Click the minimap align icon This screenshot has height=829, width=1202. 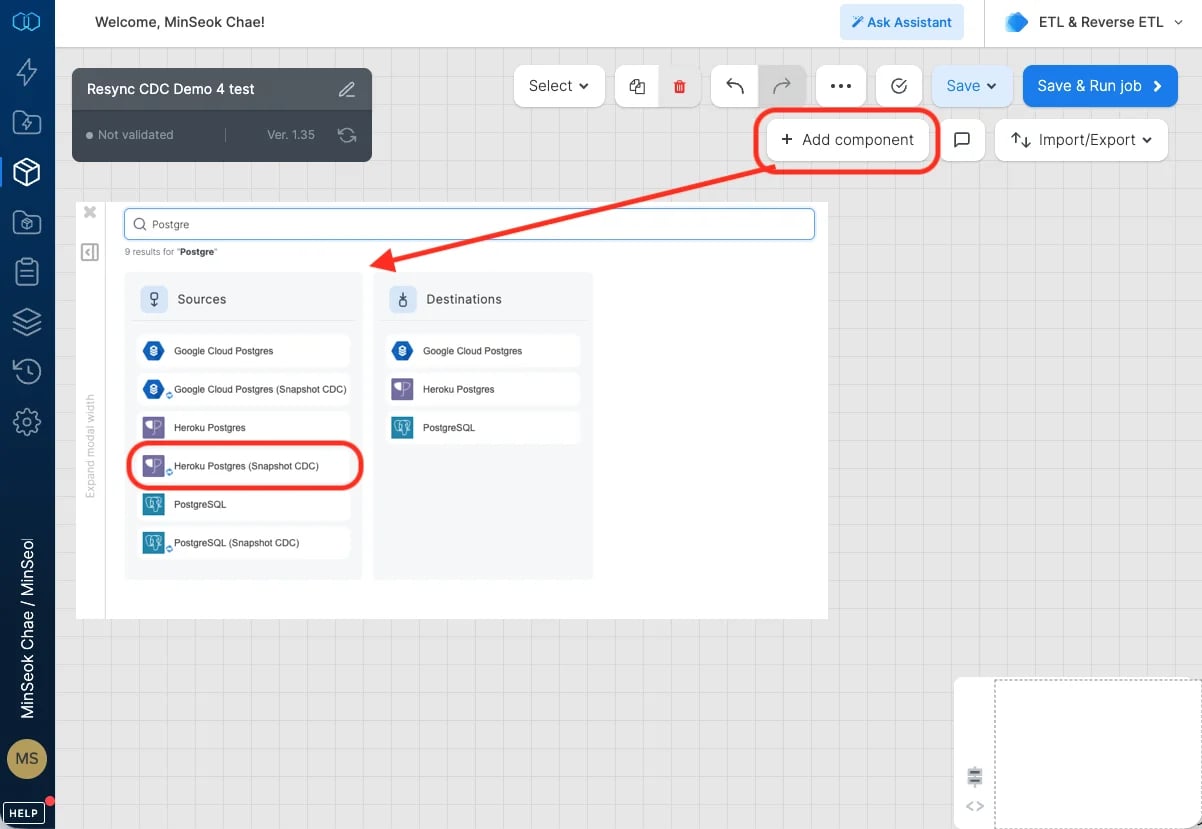pos(975,777)
